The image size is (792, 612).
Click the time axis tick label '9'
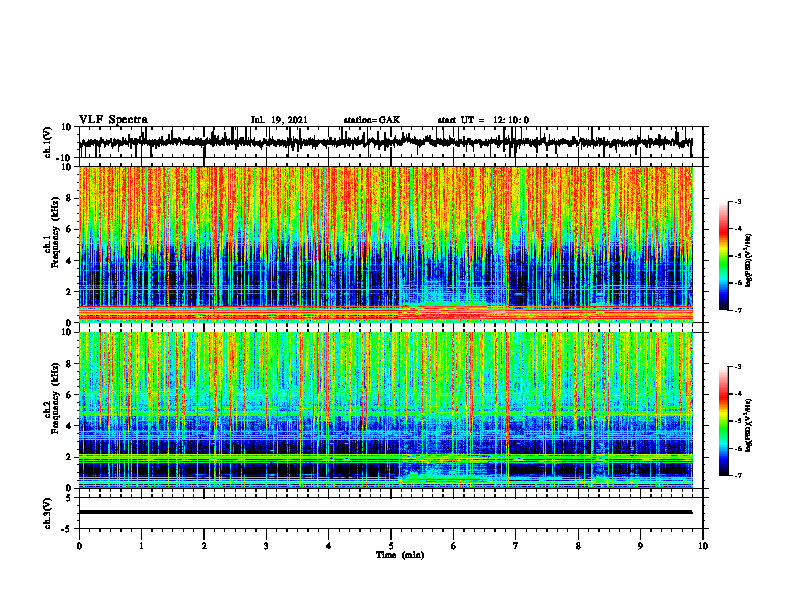pyautogui.click(x=640, y=546)
